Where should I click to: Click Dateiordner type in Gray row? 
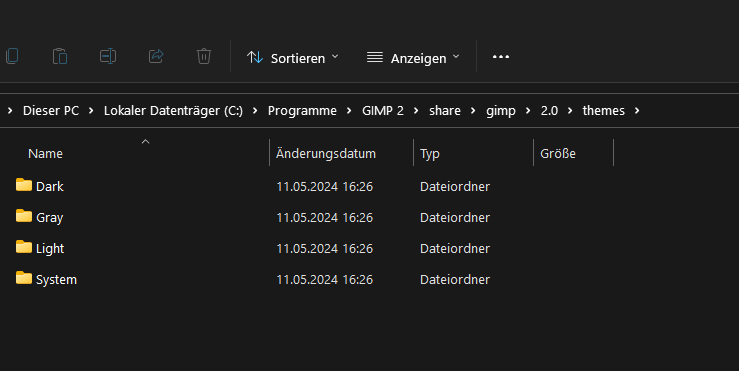click(x=455, y=218)
